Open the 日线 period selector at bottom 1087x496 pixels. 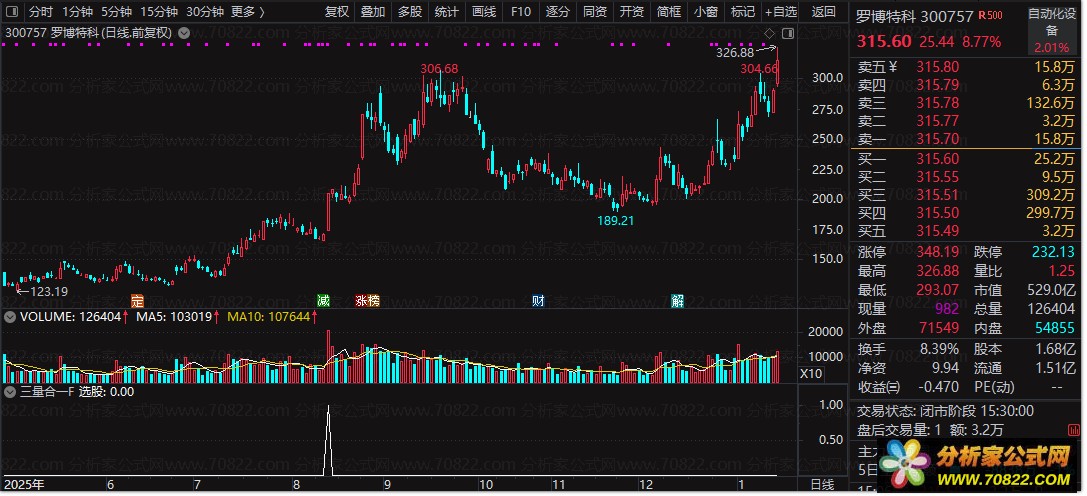(823, 484)
